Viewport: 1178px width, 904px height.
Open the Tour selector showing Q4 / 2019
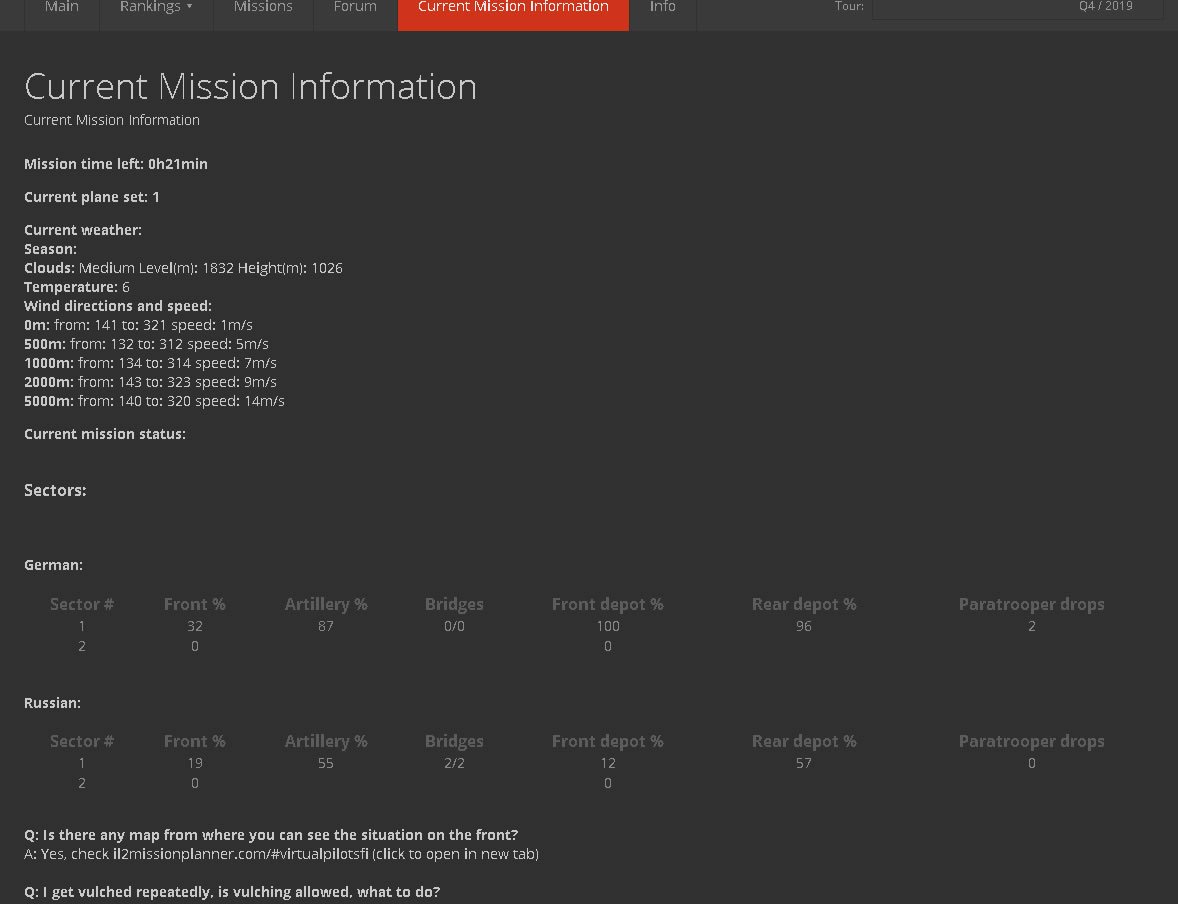point(1017,7)
